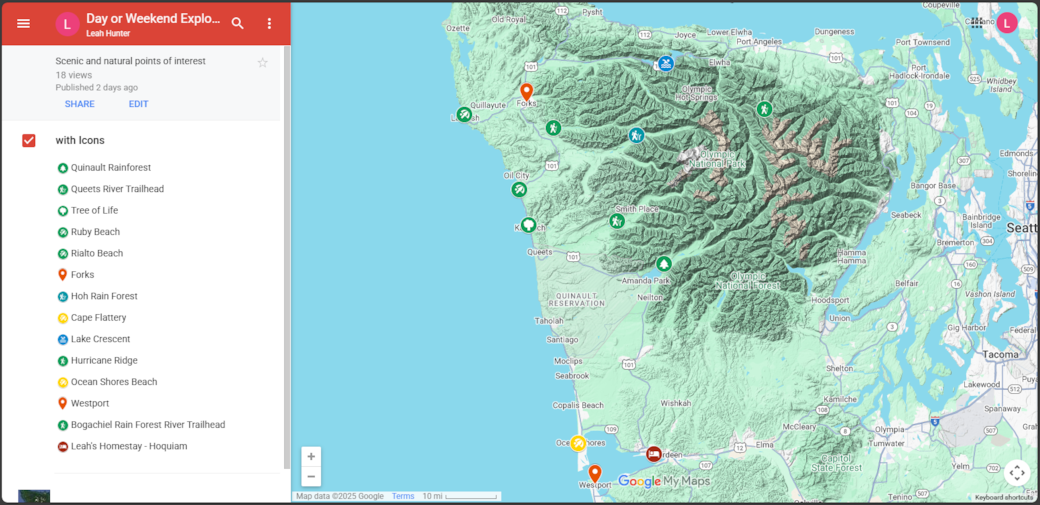Viewport: 1040px width, 505px height.
Task: Open the search icon in the red header
Action: pyautogui.click(x=237, y=23)
